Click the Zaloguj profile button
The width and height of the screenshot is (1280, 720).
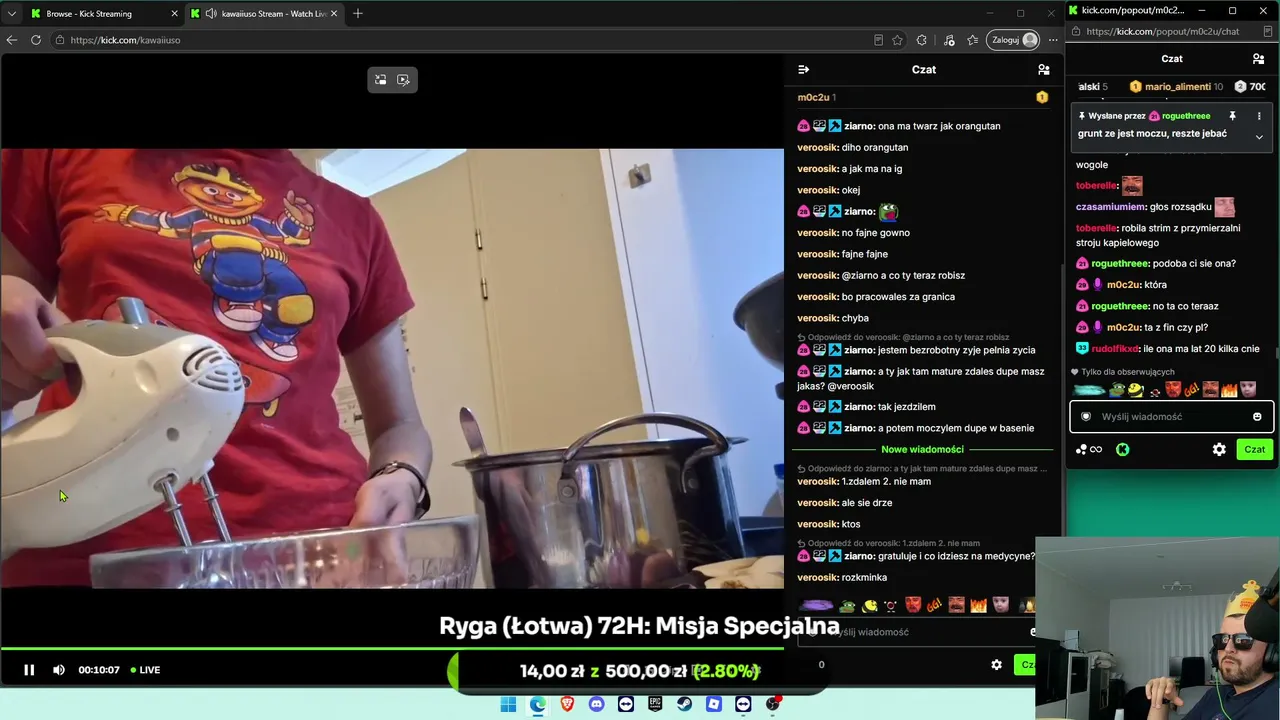(x=1013, y=40)
